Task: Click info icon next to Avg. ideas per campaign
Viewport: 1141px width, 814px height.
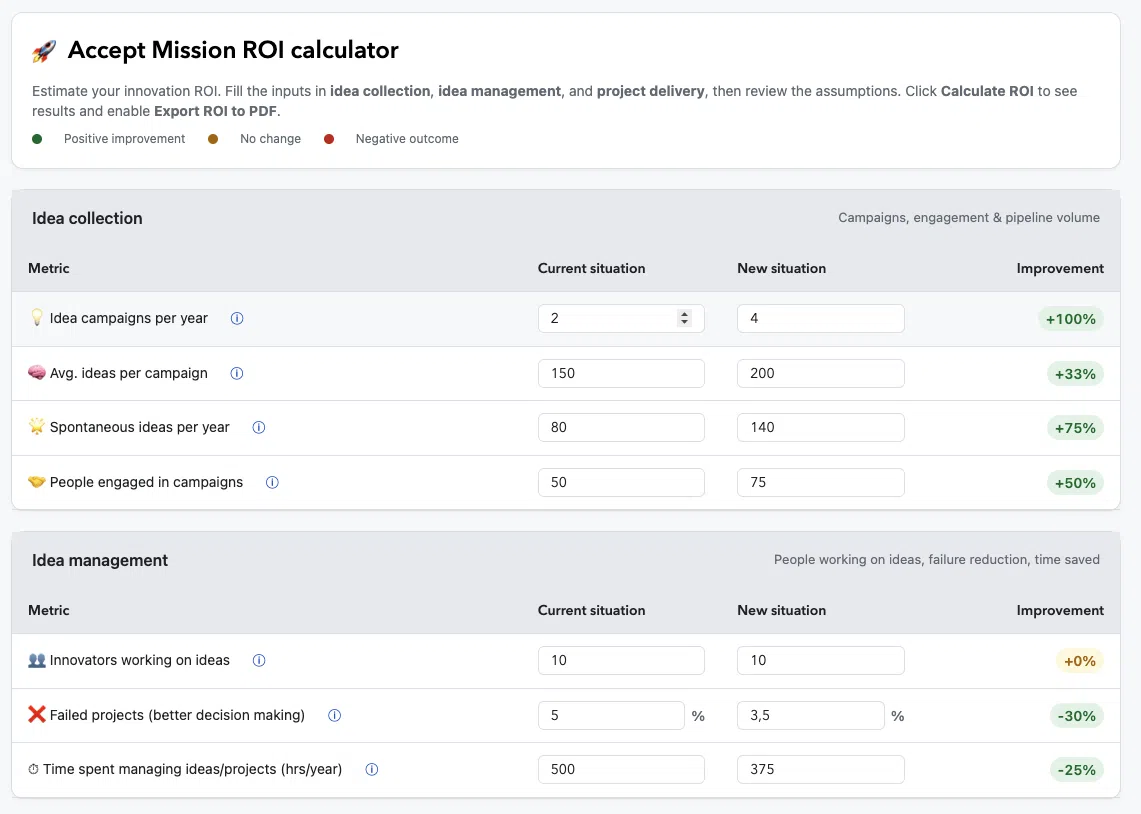Action: click(x=236, y=373)
